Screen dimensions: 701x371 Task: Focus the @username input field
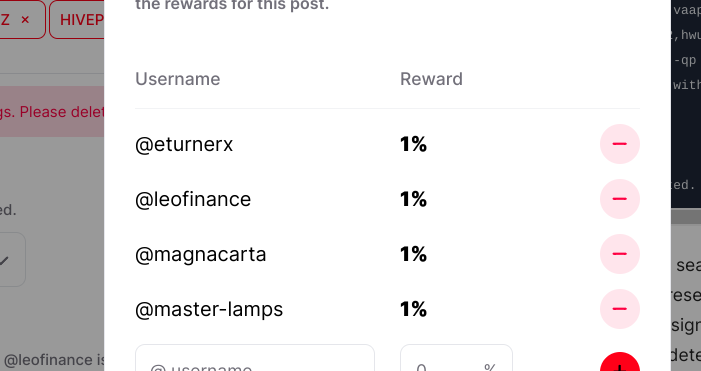(x=255, y=358)
